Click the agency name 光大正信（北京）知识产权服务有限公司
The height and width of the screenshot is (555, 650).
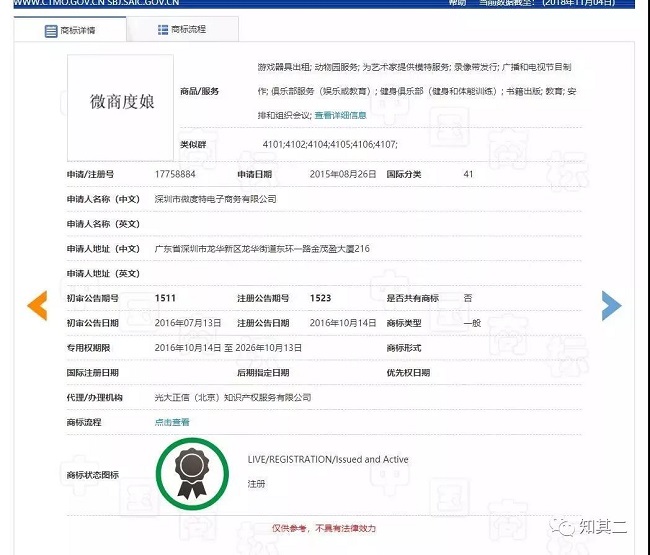tap(233, 397)
